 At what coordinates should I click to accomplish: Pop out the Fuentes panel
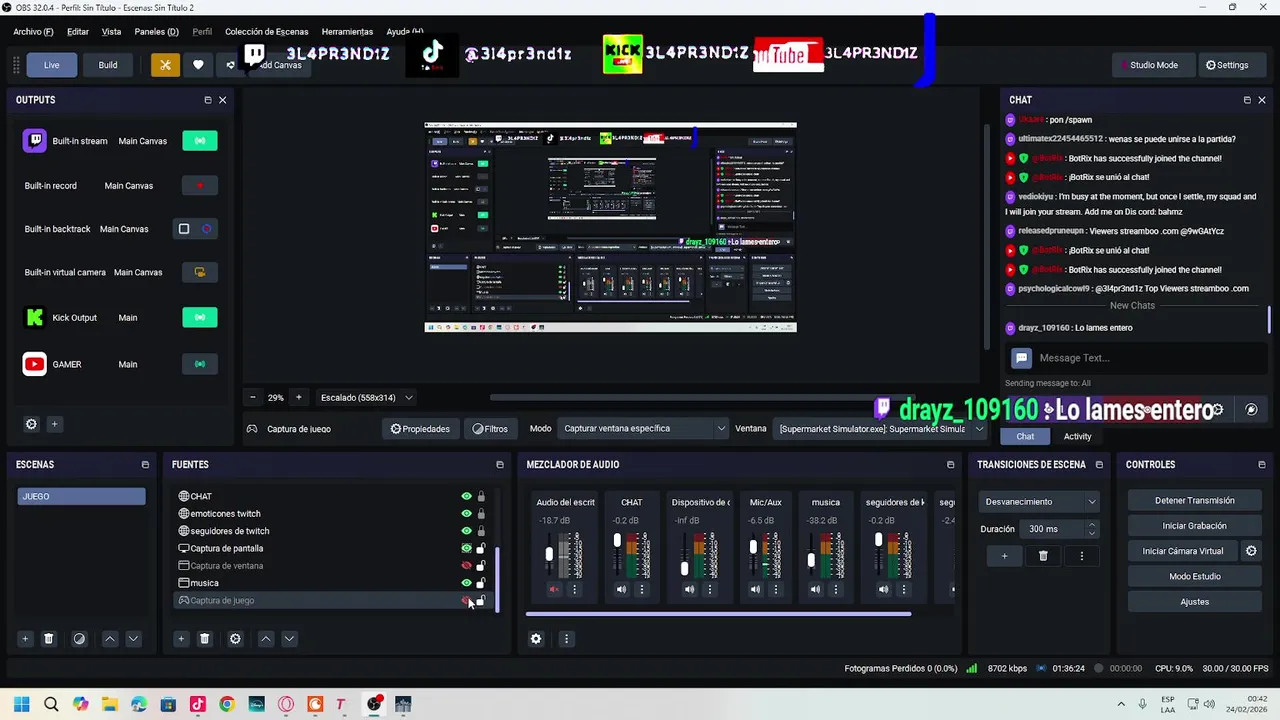tap(500, 465)
